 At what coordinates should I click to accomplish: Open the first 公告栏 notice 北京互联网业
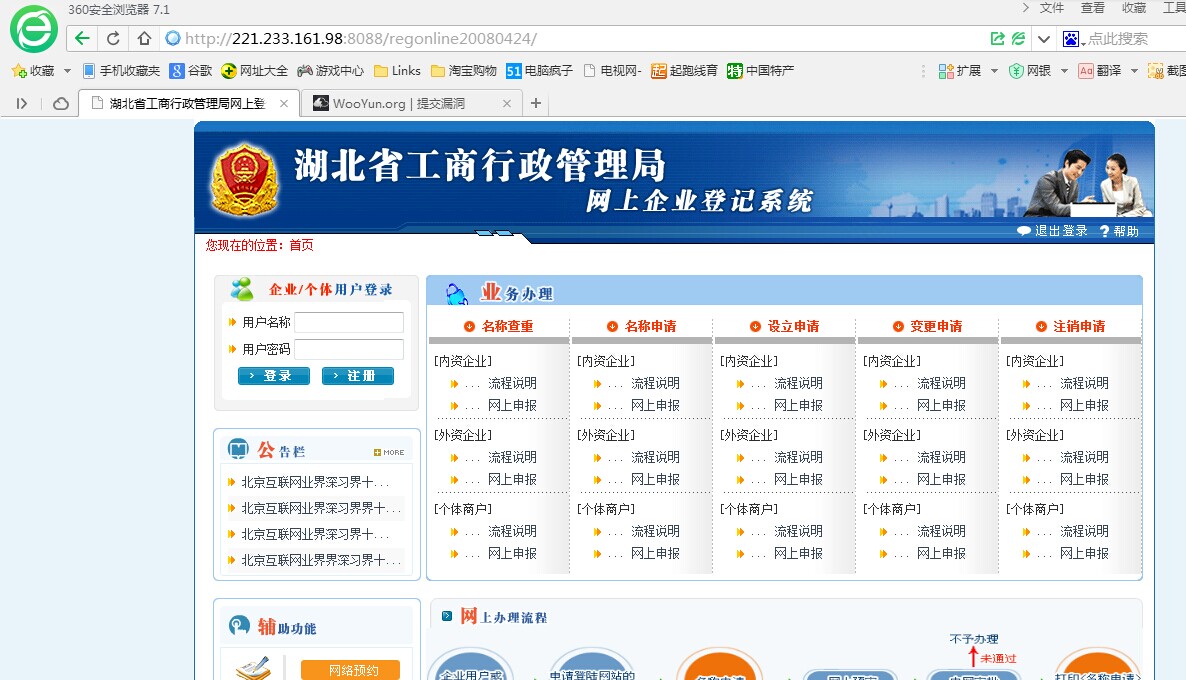pos(315,482)
